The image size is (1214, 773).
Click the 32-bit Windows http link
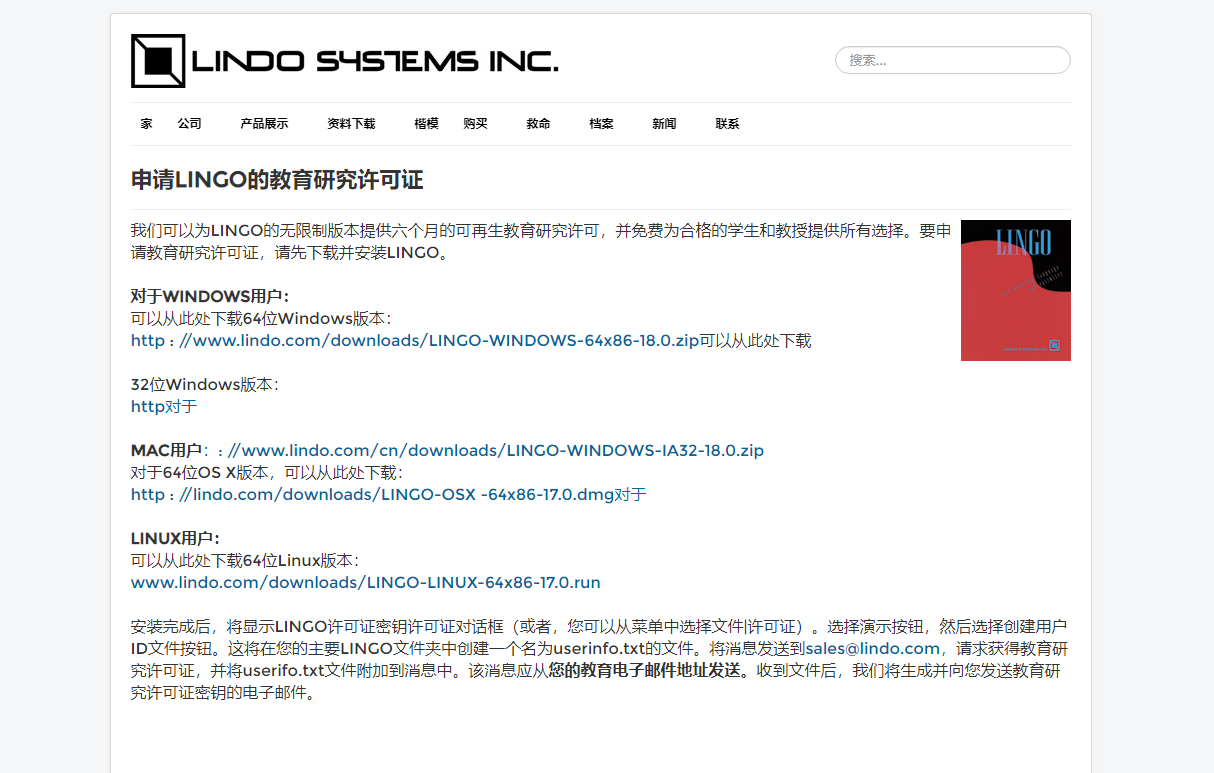pos(146,407)
